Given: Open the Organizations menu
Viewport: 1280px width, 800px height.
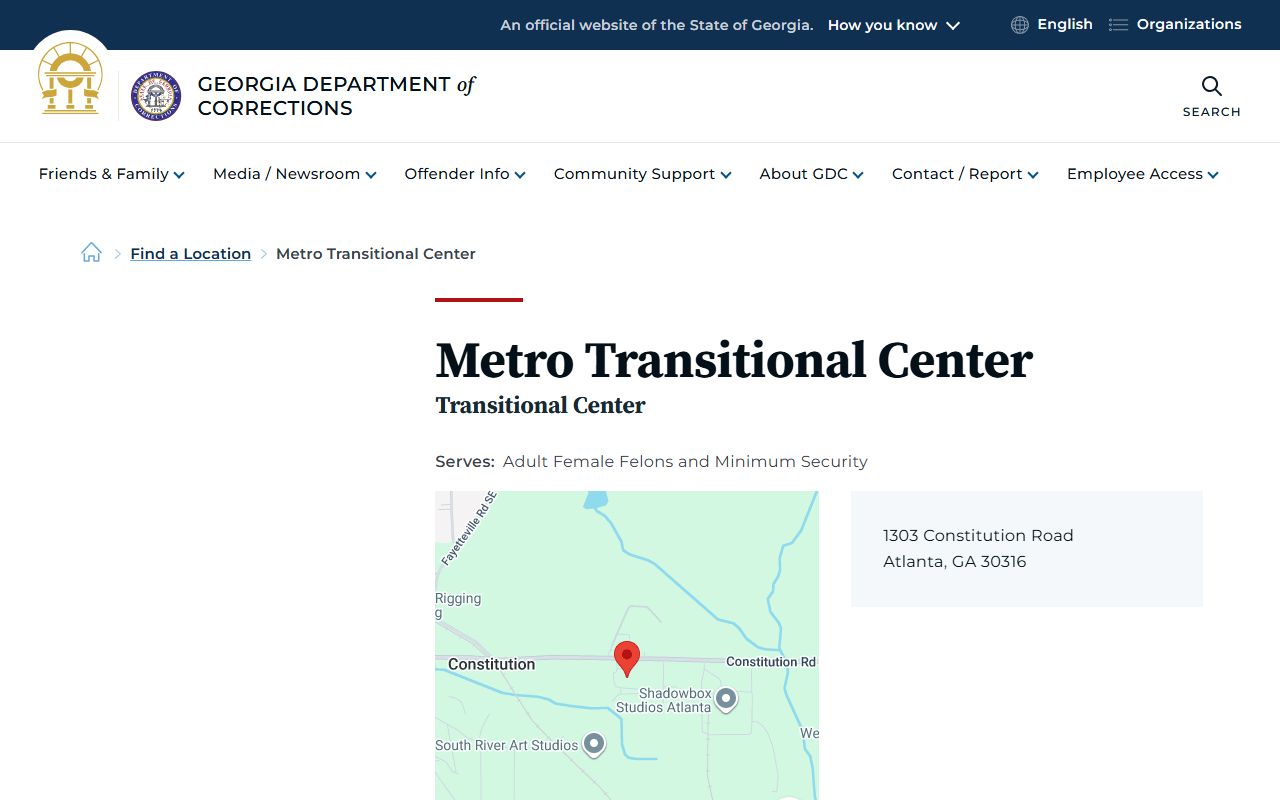Looking at the screenshot, I should (x=1189, y=24).
